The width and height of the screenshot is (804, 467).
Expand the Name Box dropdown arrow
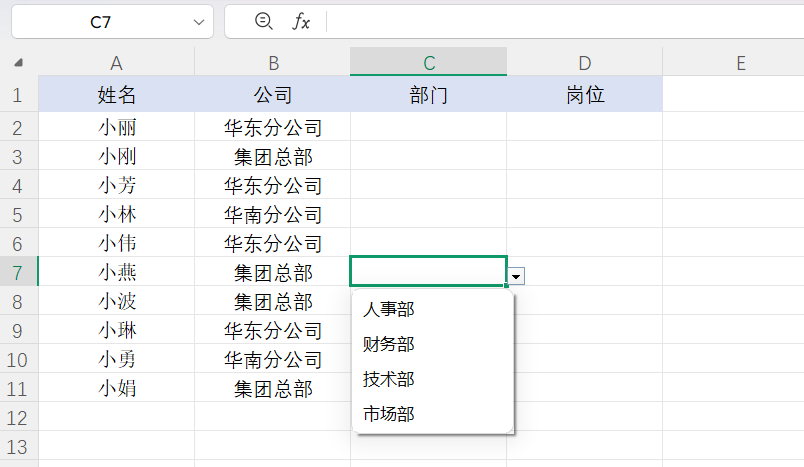tap(199, 22)
